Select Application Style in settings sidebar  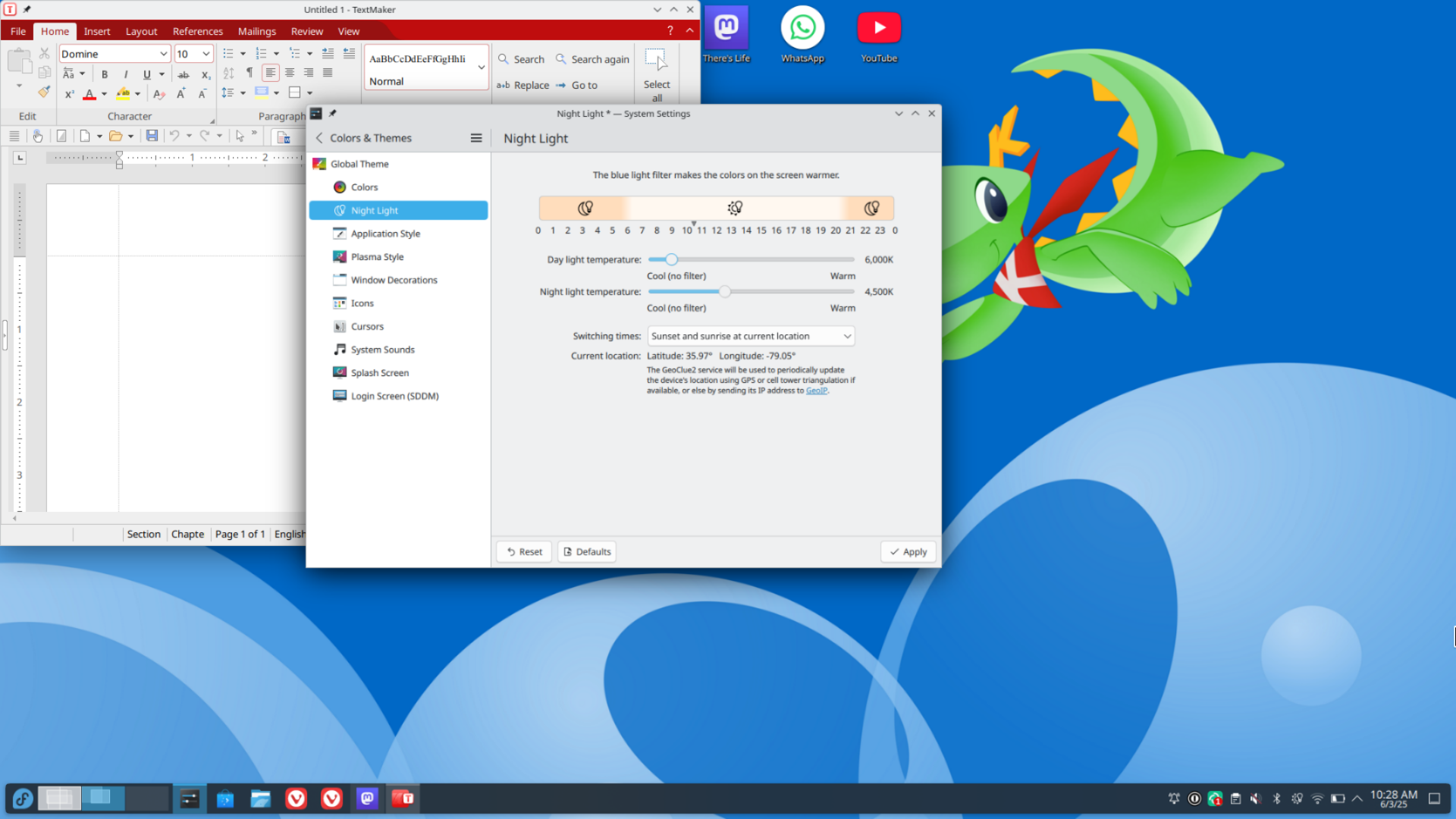(398, 234)
